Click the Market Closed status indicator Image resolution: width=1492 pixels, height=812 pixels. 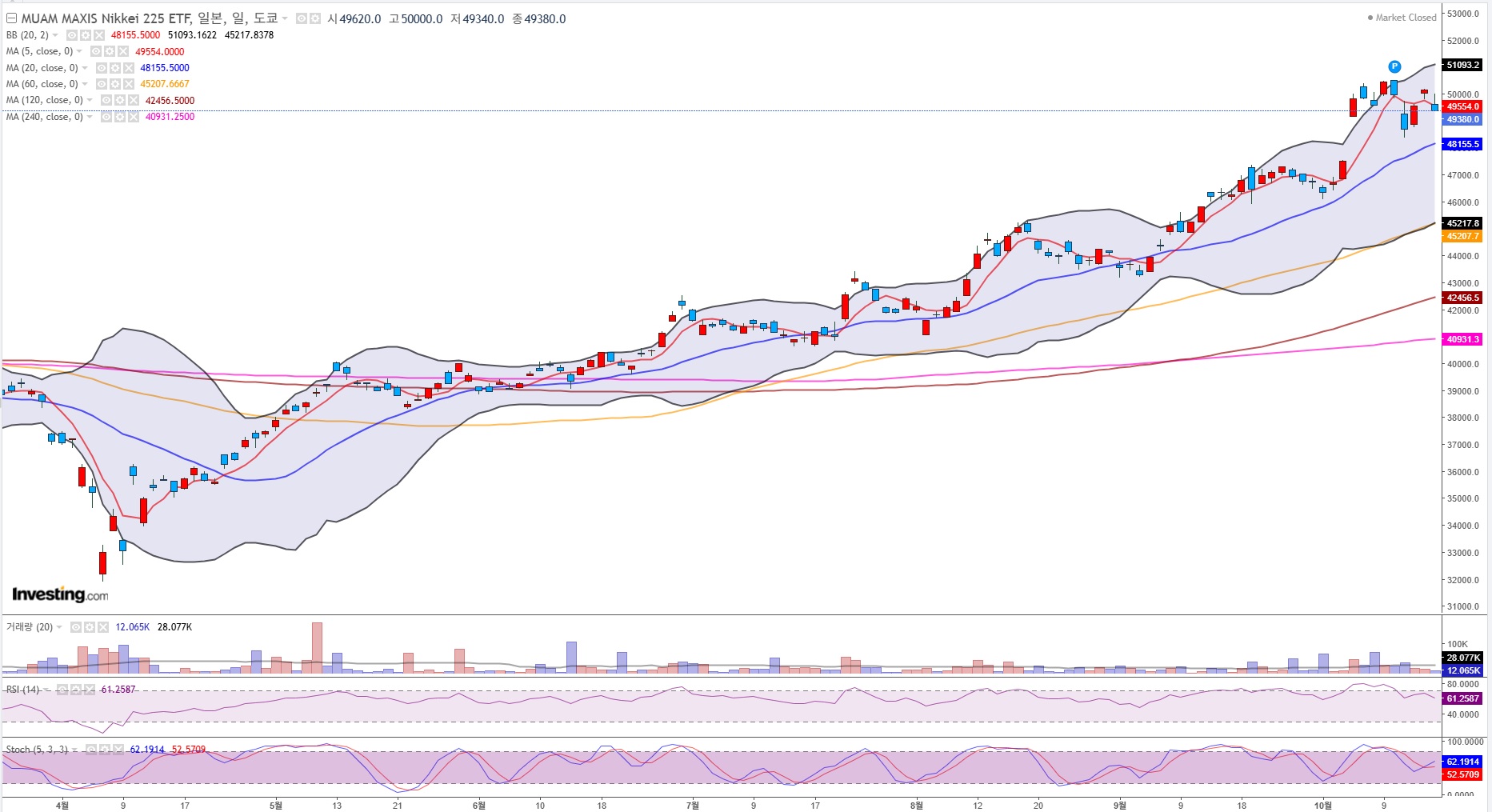(1402, 18)
